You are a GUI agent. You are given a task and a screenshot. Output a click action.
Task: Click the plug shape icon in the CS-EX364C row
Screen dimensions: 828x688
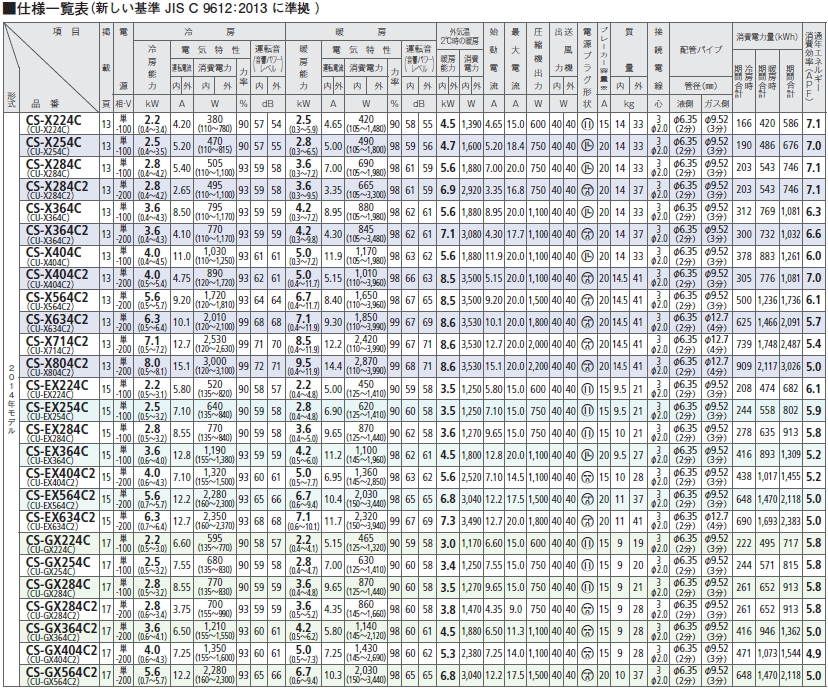tap(587, 455)
